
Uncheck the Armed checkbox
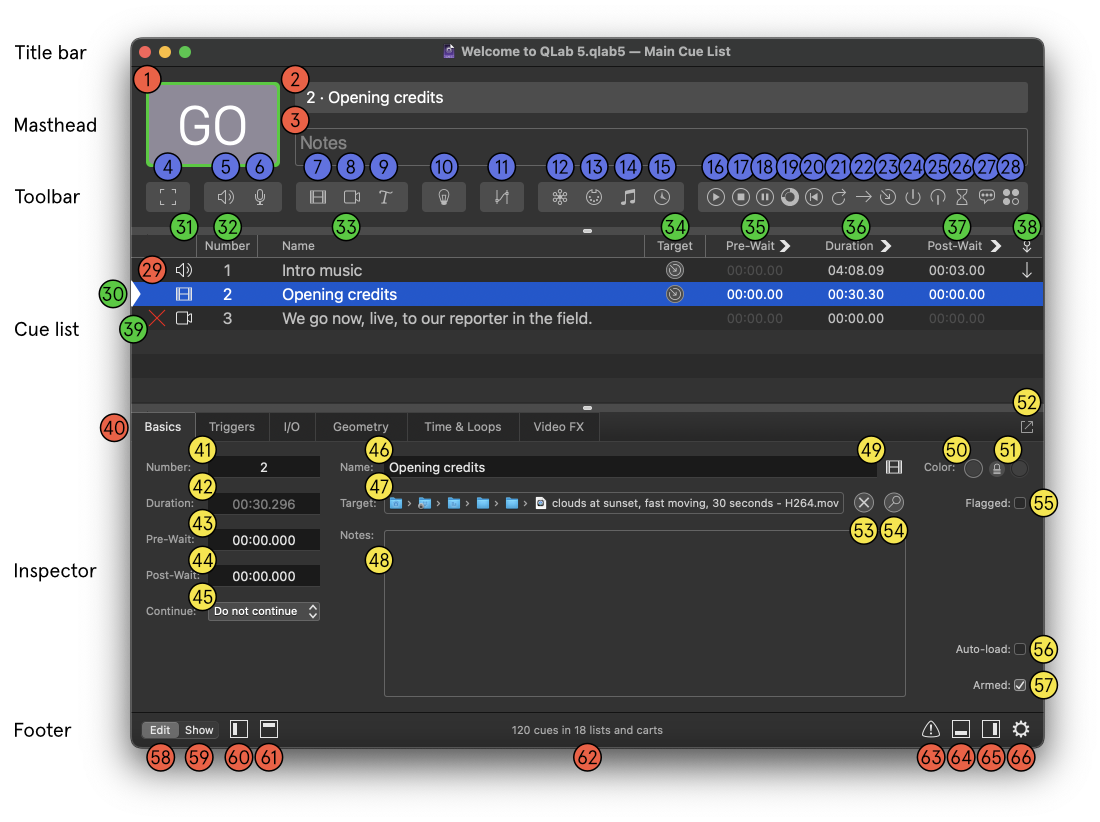(x=1019, y=685)
